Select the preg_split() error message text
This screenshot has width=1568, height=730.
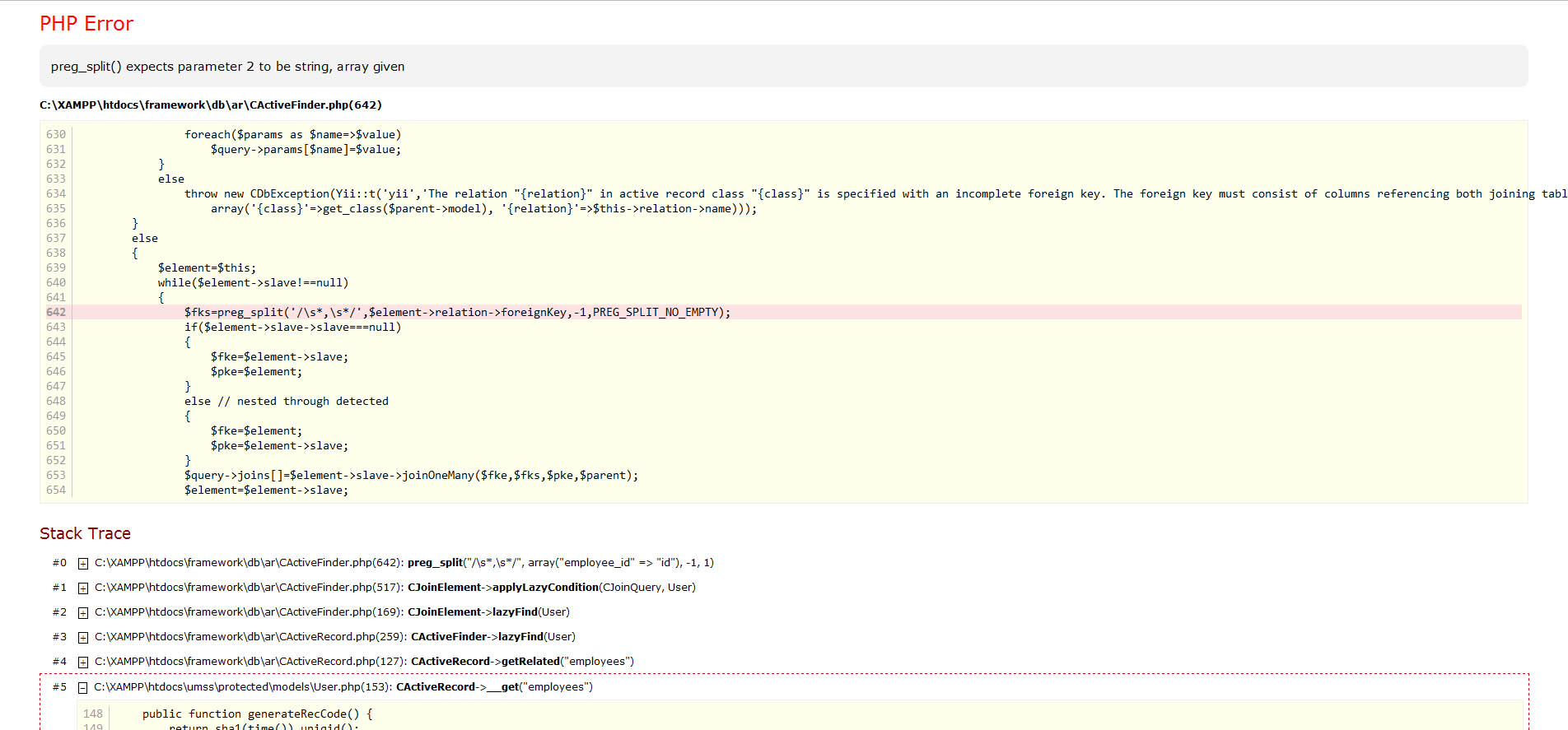tap(227, 67)
